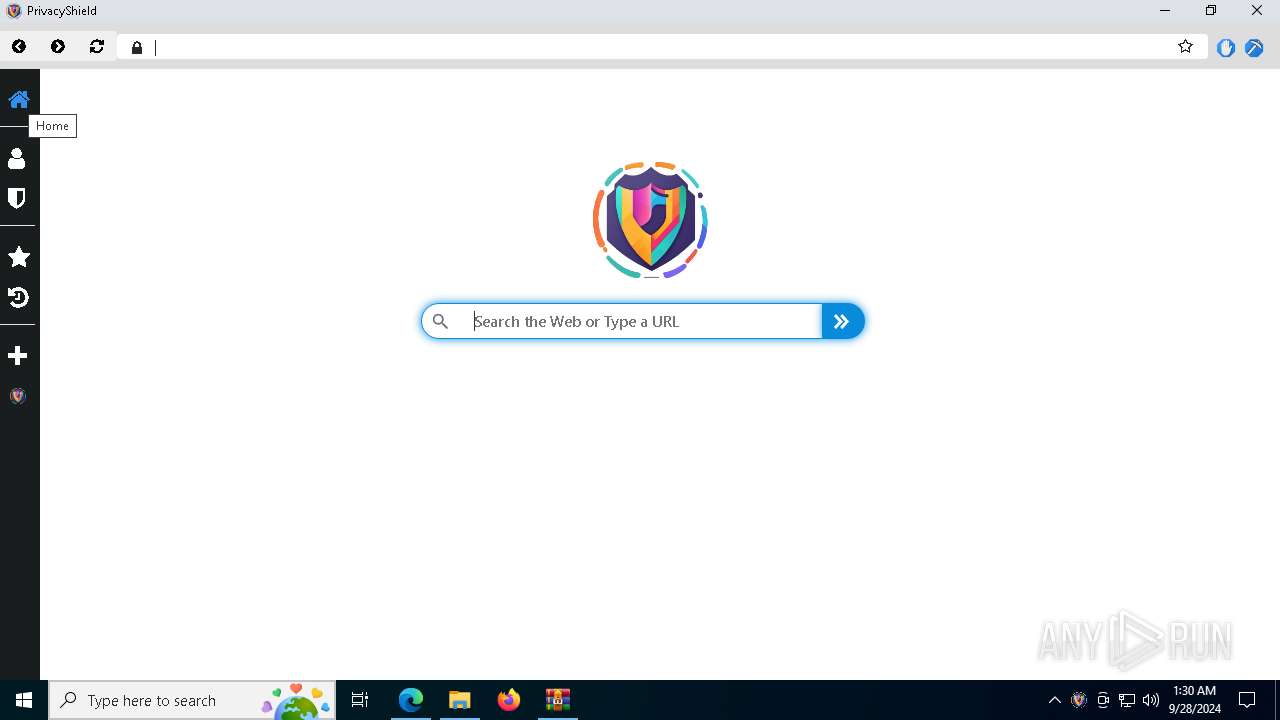Launch Microsoft Edge from the taskbar
1280x720 pixels.
(411, 700)
